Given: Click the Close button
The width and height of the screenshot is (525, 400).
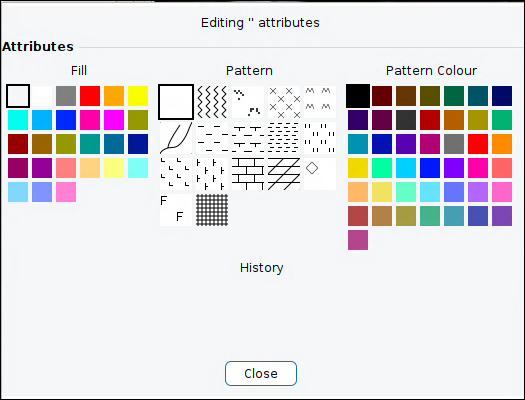Looking at the screenshot, I should [x=261, y=373].
